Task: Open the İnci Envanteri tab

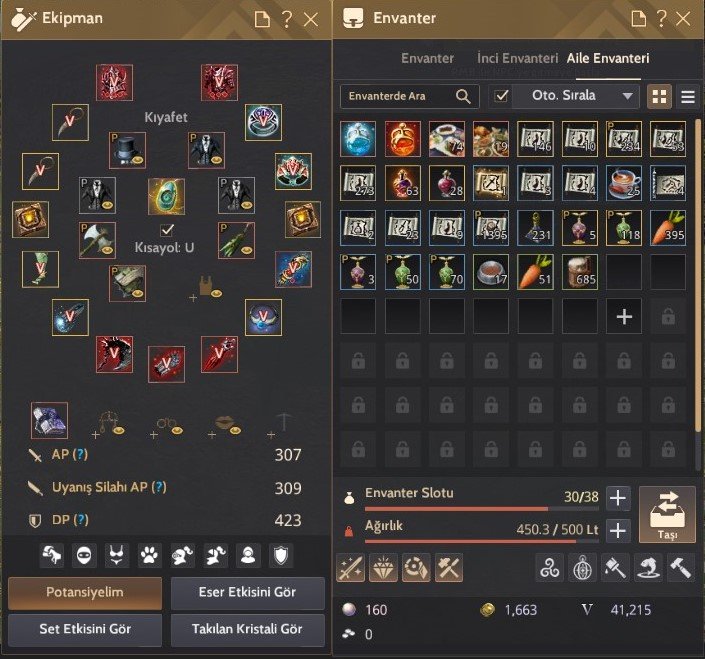Action: pyautogui.click(x=518, y=58)
